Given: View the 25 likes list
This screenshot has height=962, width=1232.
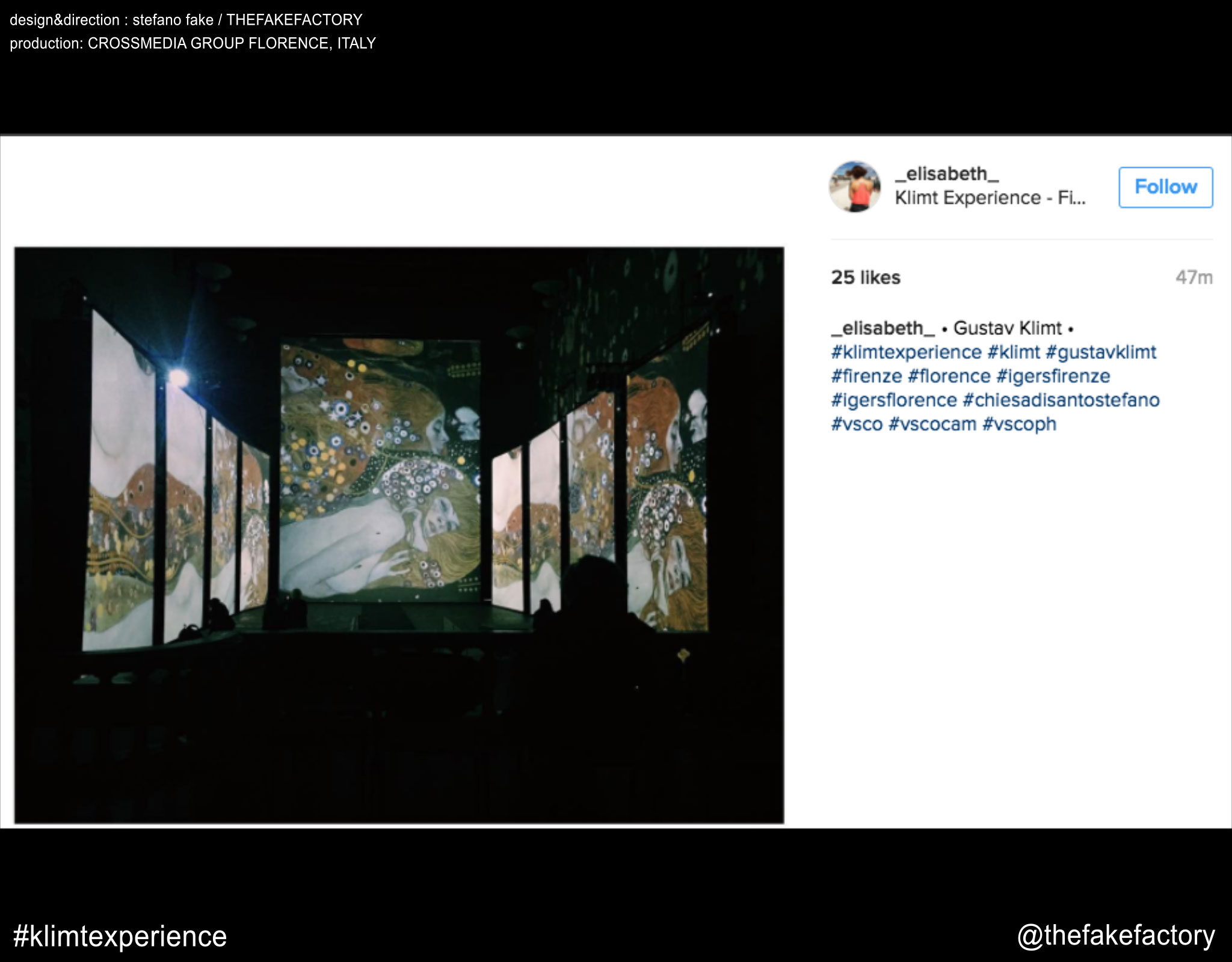Looking at the screenshot, I should point(866,277).
